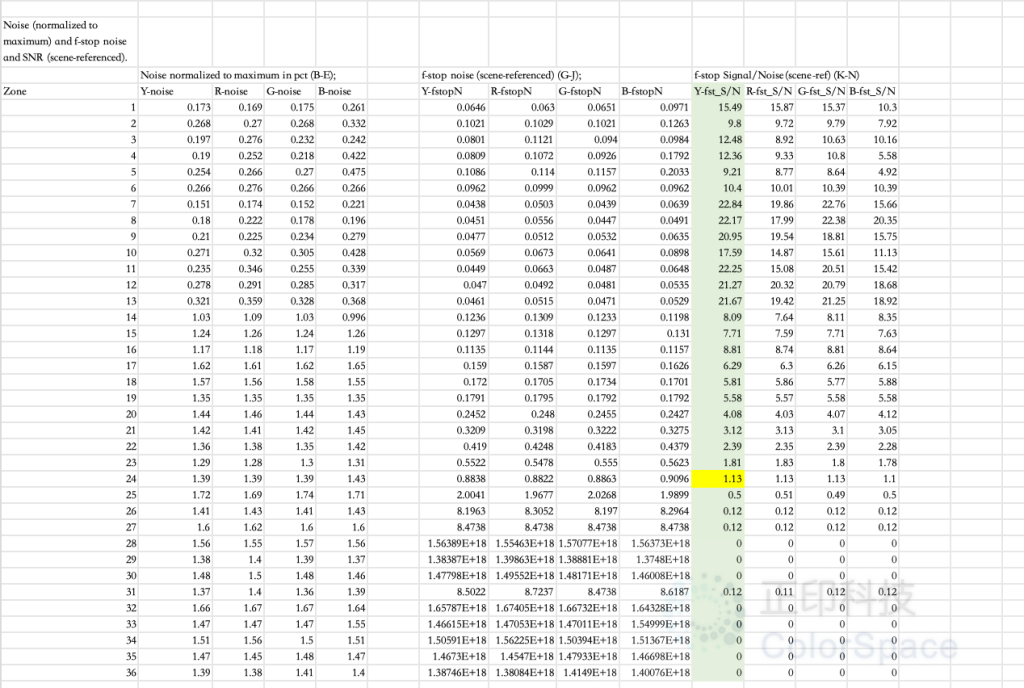This screenshot has height=688, width=1024.
Task: Select Y-noise value 0.173 in Zone 1
Action: tap(175, 107)
